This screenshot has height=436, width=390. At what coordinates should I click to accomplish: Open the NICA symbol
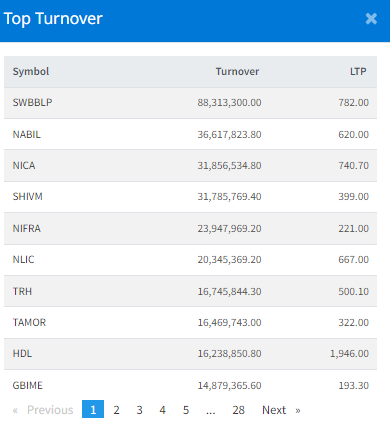(x=24, y=165)
